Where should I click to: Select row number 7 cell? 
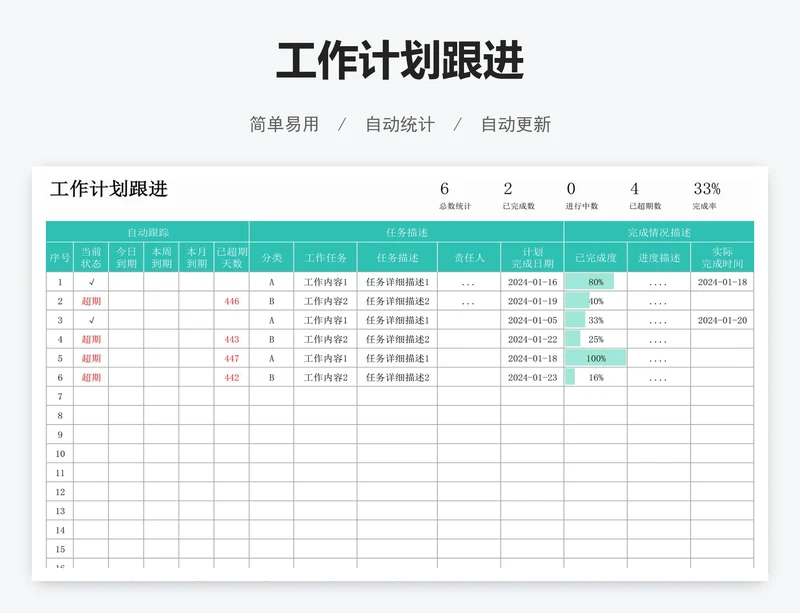click(60, 397)
